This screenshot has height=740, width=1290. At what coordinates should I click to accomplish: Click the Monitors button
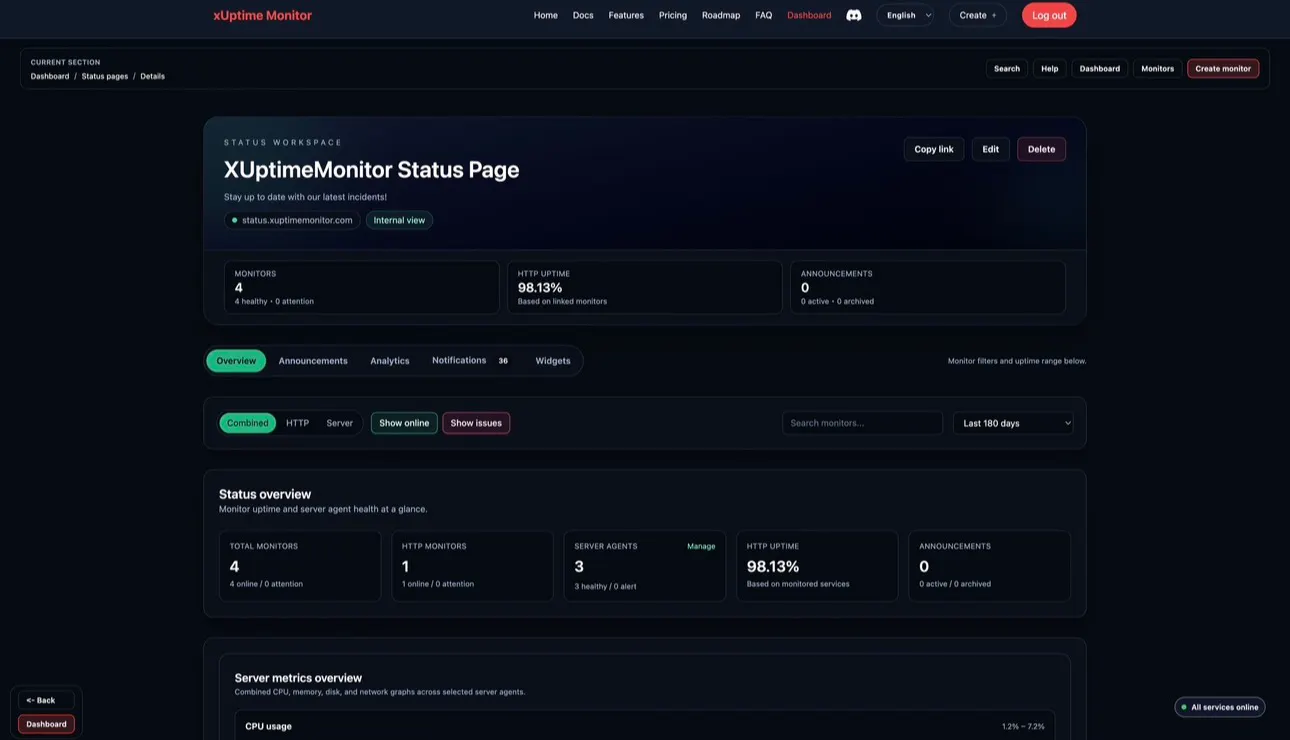tap(1158, 69)
